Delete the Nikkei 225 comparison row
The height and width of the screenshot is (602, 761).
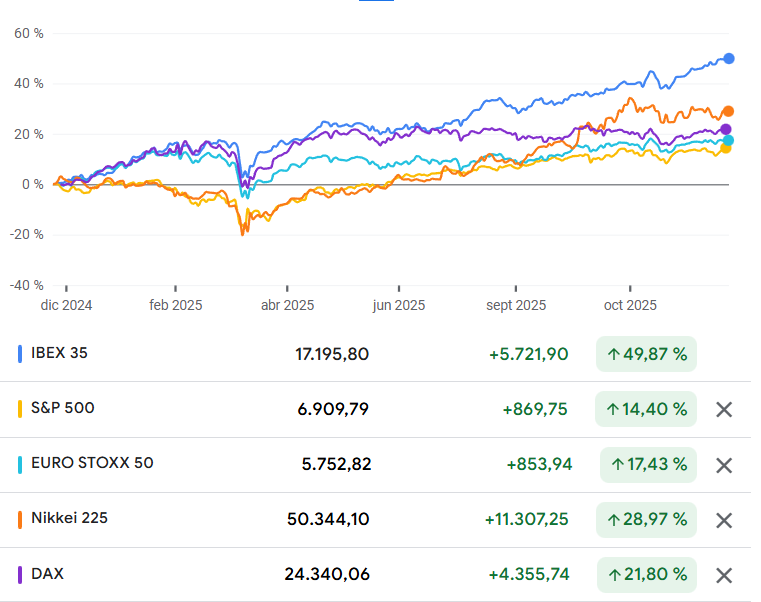(x=725, y=520)
